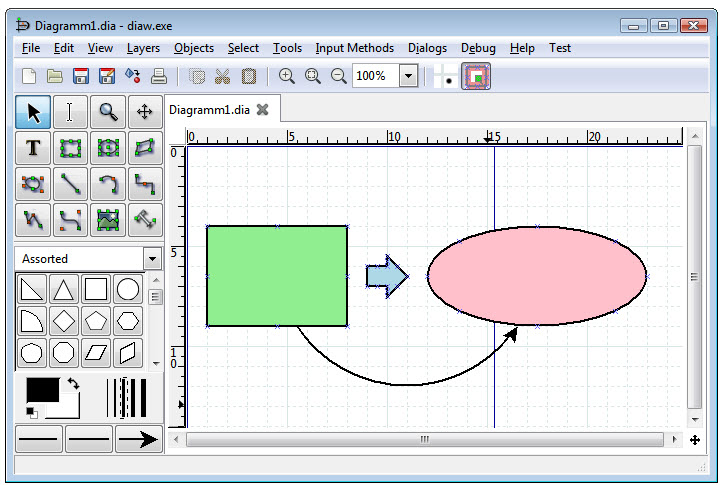Image resolution: width=727 pixels, height=485 pixels.
Task: Click the Zoom fit toolbar icon
Action: pyautogui.click(x=312, y=76)
